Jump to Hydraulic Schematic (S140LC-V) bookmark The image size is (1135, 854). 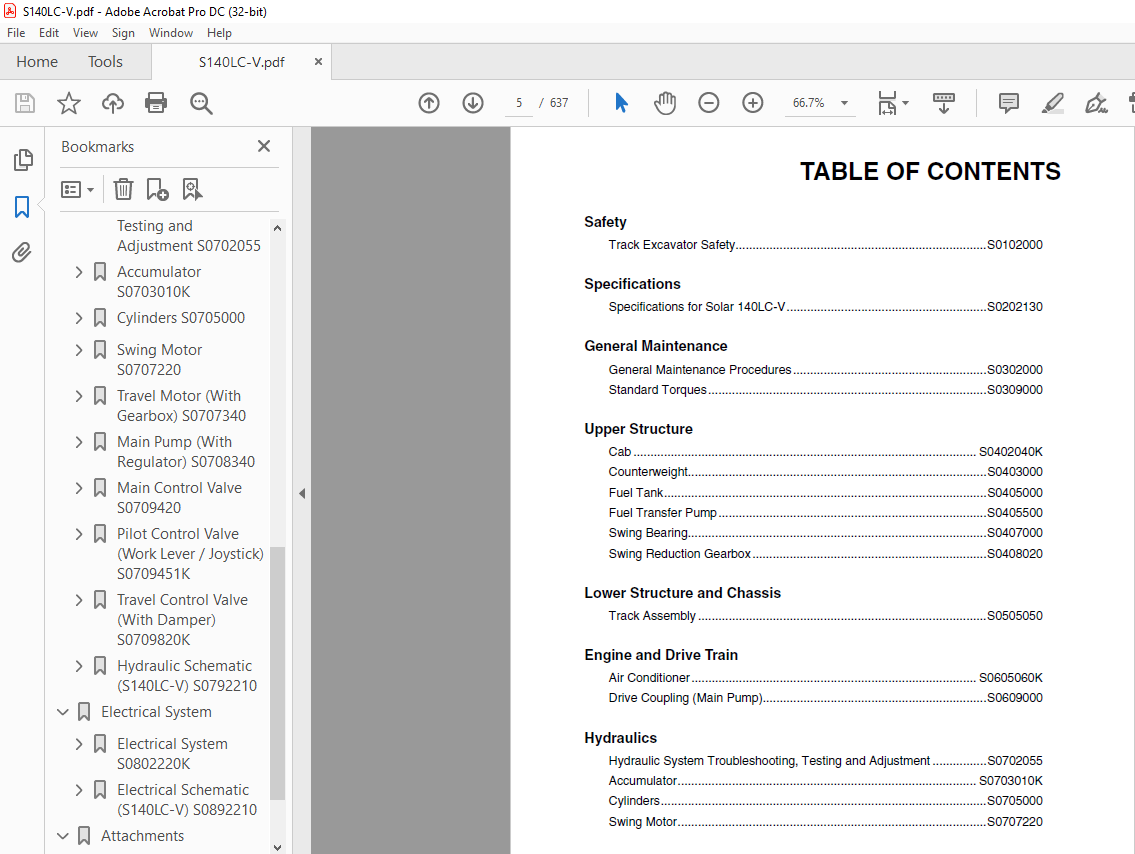[187, 676]
